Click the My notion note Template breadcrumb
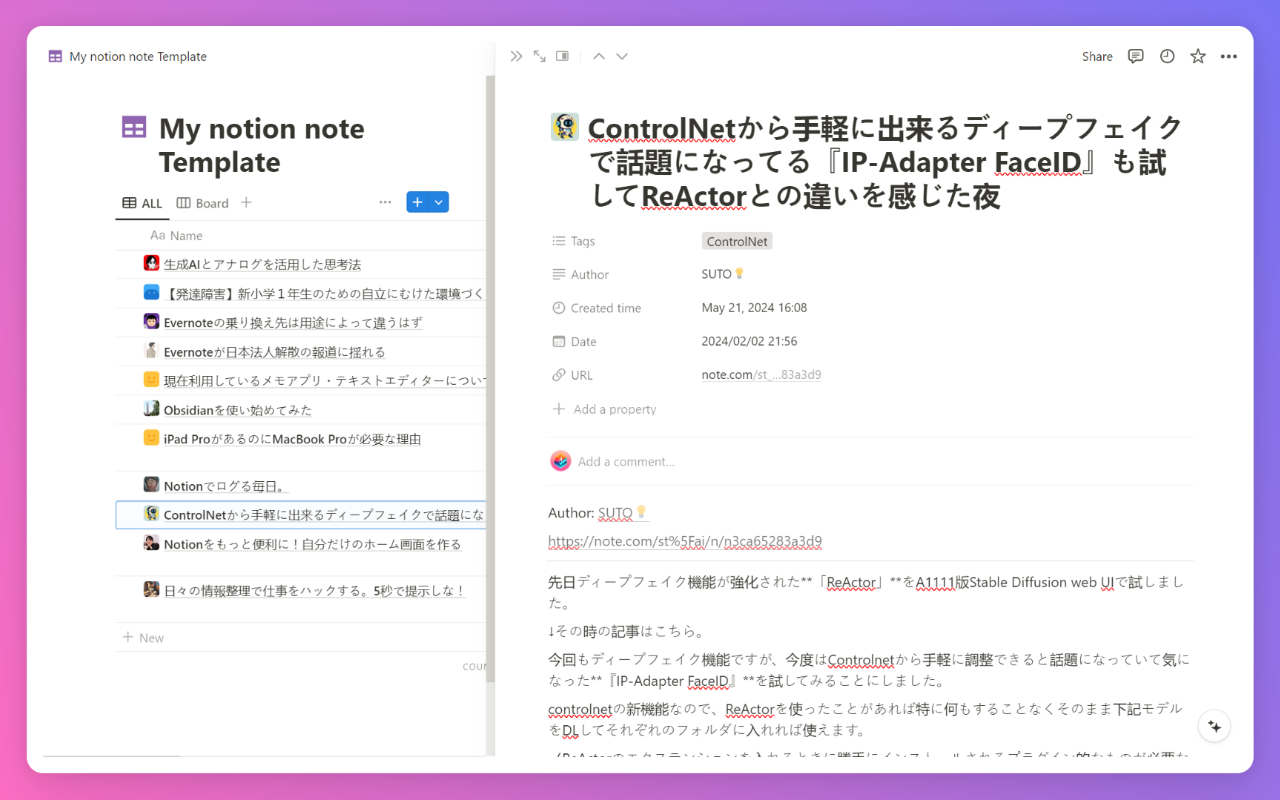The height and width of the screenshot is (800, 1280). 138,57
